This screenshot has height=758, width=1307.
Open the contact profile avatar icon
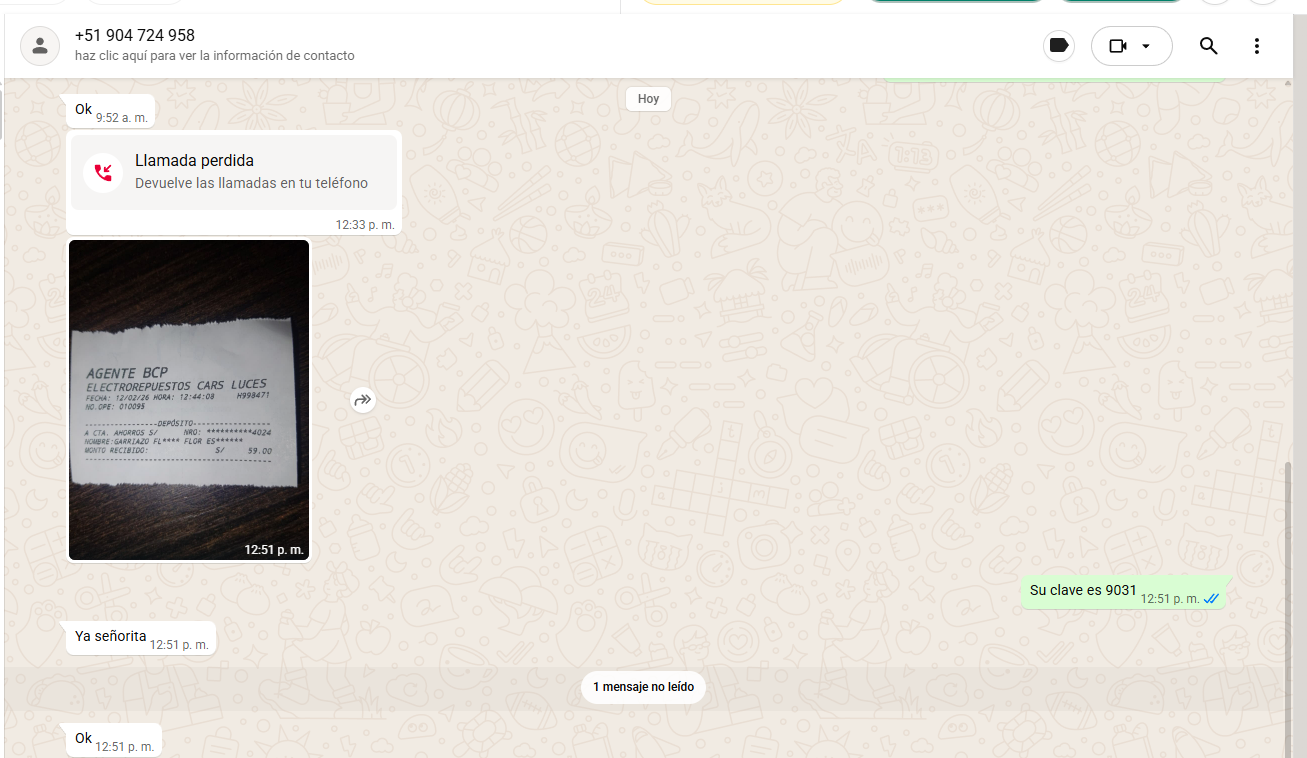[x=40, y=46]
